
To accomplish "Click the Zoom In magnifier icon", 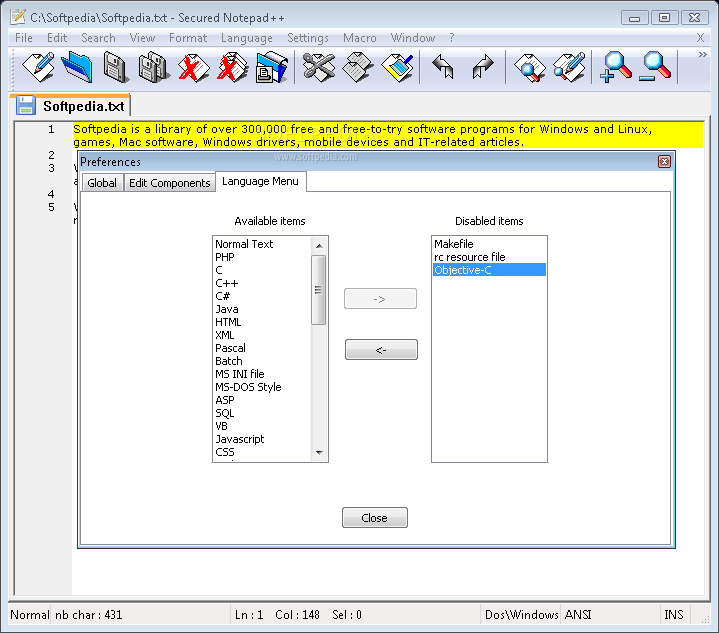I will coord(616,67).
